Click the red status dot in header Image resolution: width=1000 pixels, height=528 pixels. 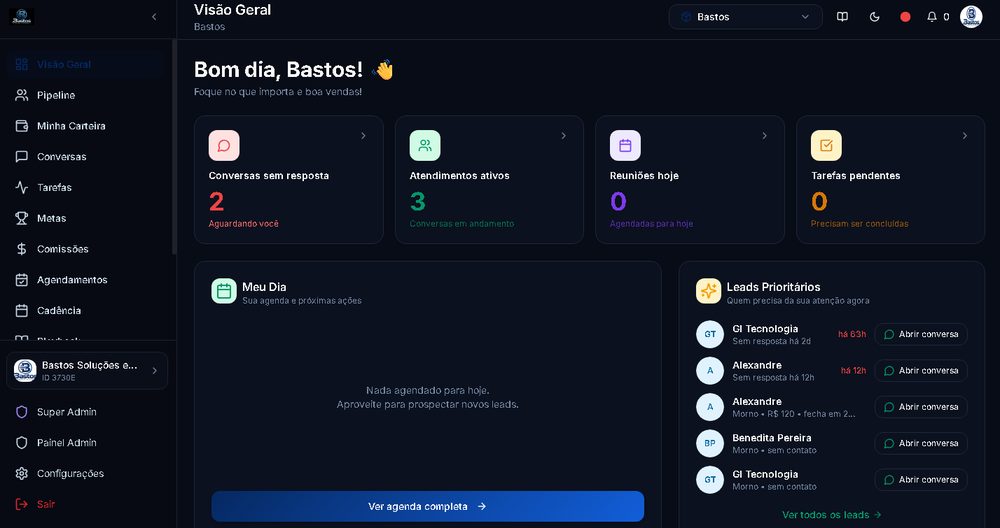click(x=905, y=17)
